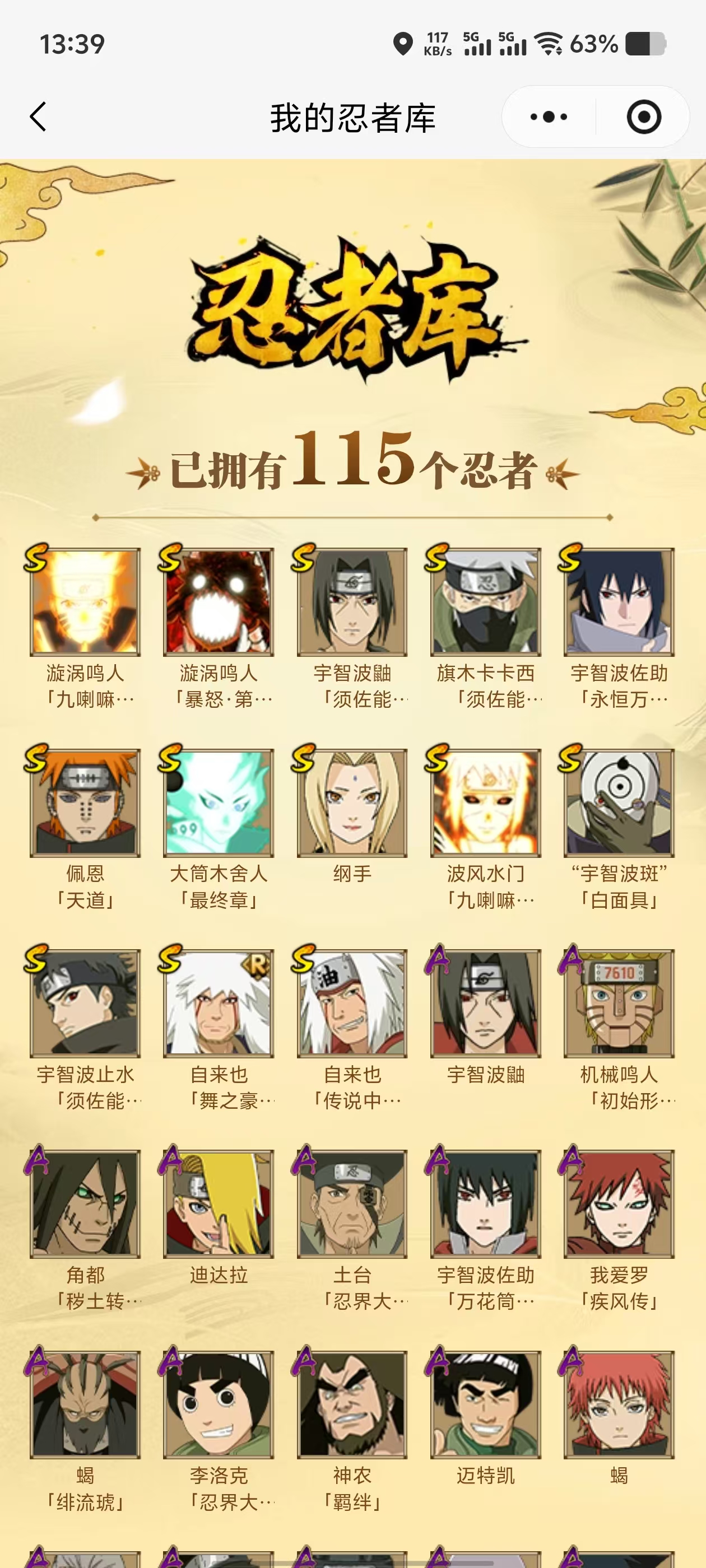Tap the 神农 羁绊 name label
706x1568 pixels.
click(x=352, y=1488)
